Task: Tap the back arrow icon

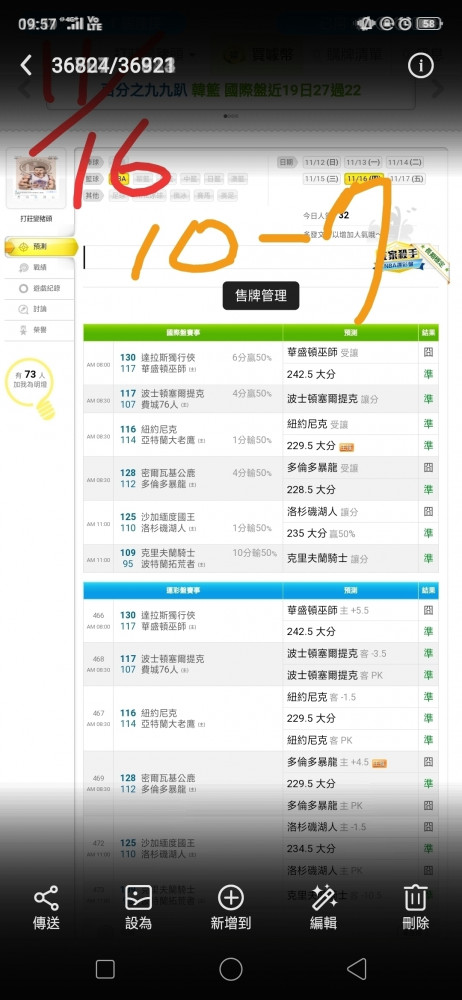Action: tap(26, 65)
